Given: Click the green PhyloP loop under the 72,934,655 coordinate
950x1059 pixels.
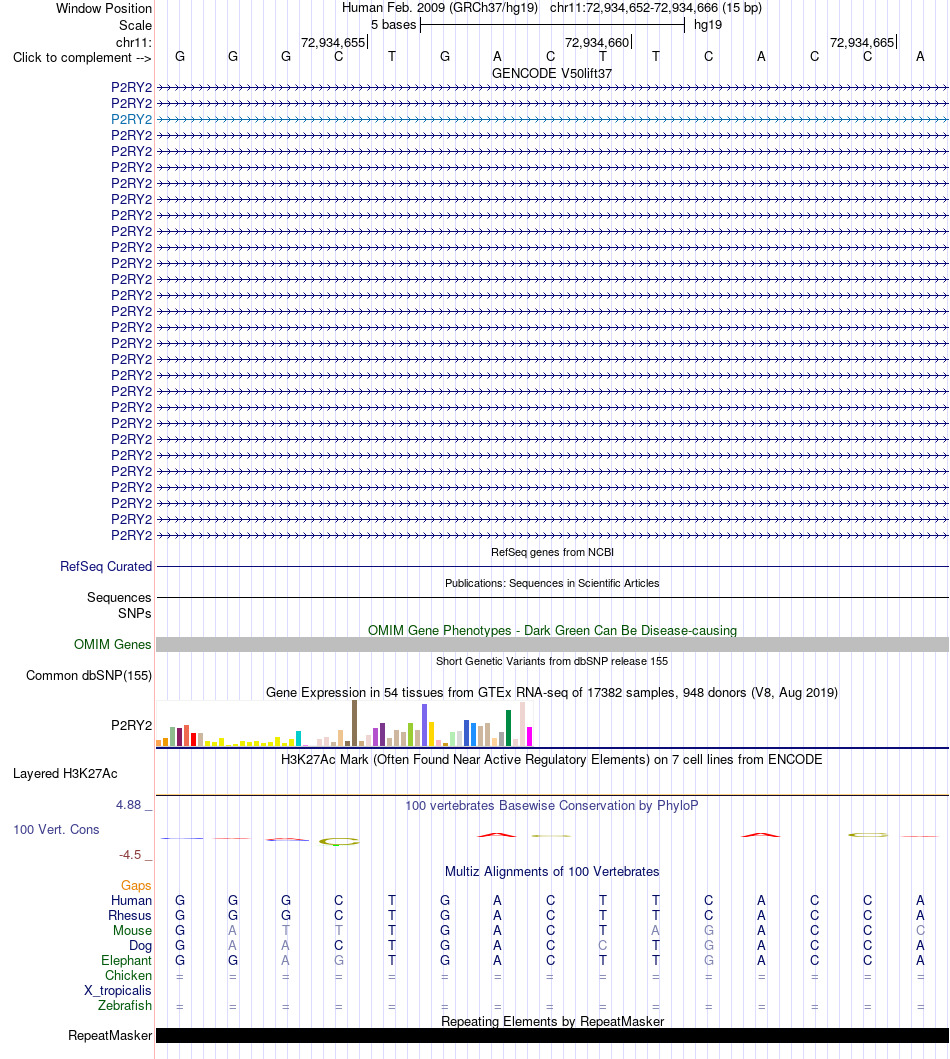Looking at the screenshot, I should [339, 842].
